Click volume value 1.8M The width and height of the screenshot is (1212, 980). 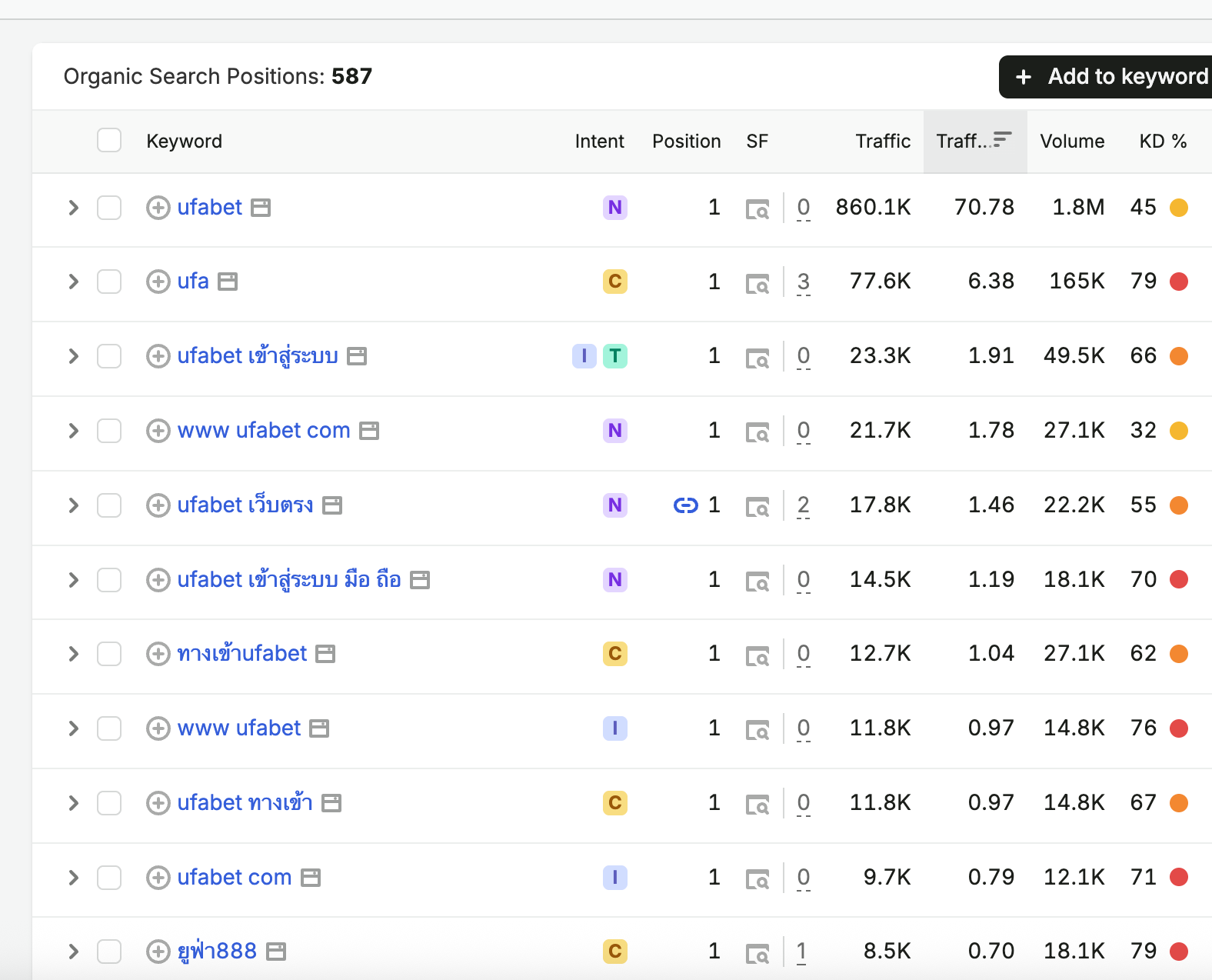point(1079,208)
